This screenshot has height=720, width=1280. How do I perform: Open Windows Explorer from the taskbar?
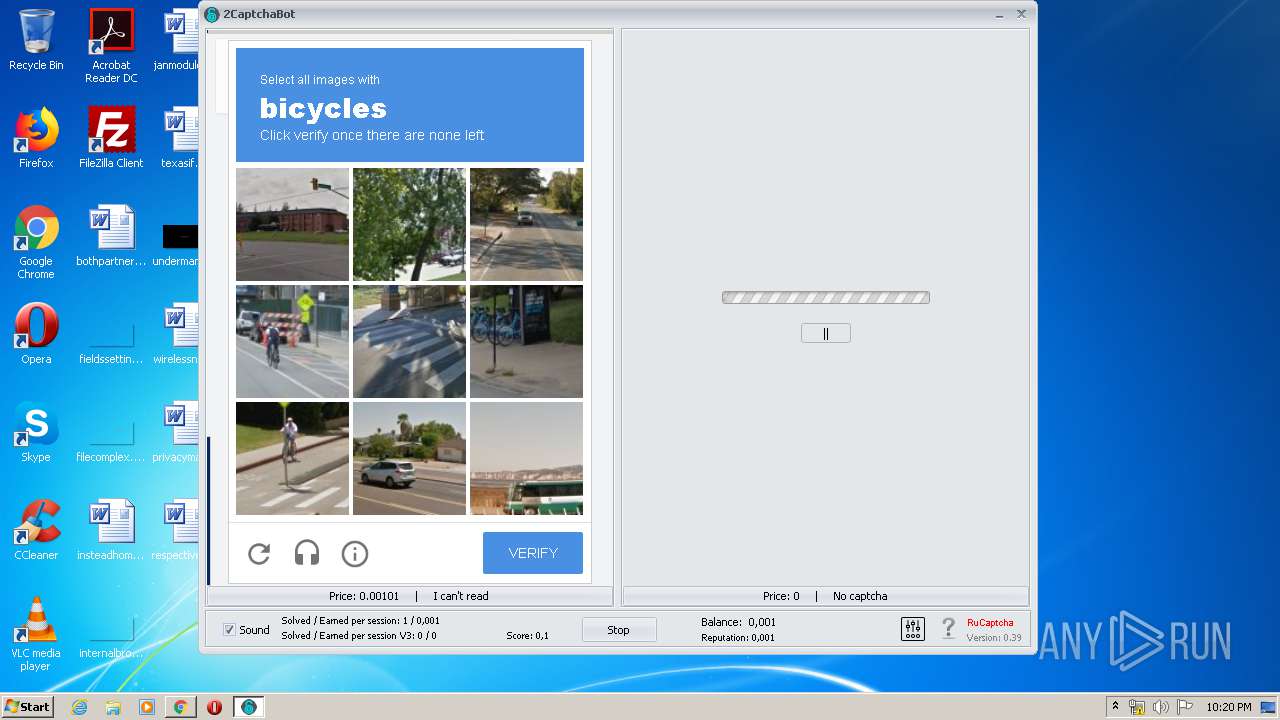coord(113,707)
